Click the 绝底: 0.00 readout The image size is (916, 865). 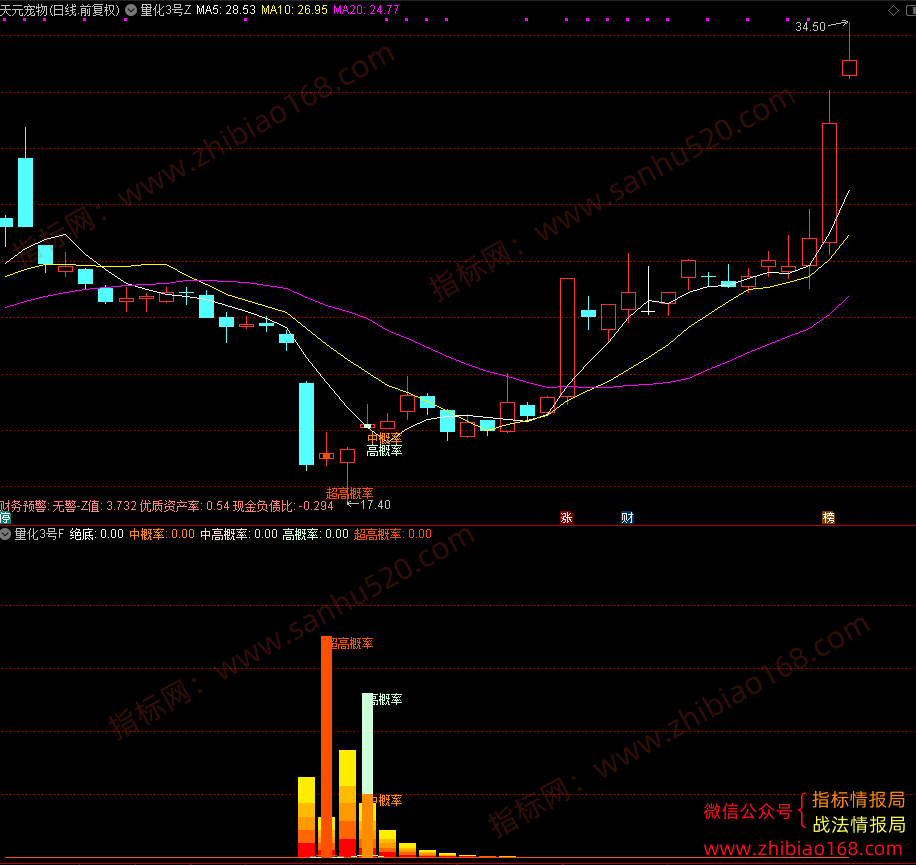(x=96, y=534)
